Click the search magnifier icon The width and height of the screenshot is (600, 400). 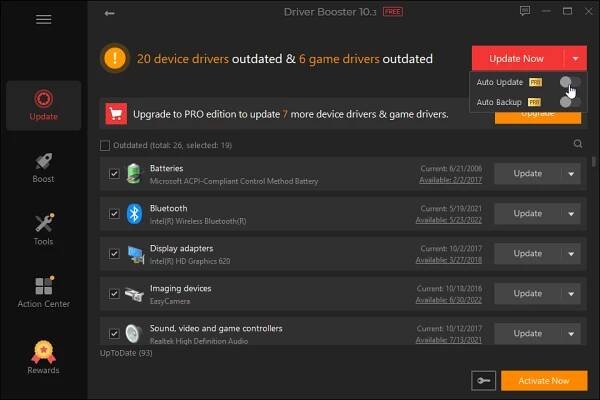[x=578, y=144]
